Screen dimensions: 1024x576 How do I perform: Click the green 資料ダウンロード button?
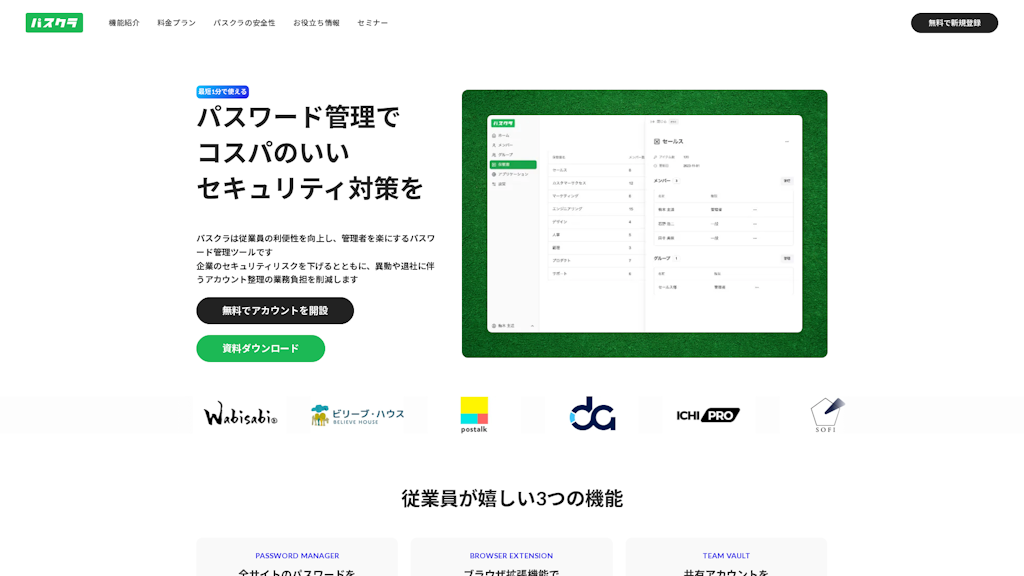(x=260, y=348)
